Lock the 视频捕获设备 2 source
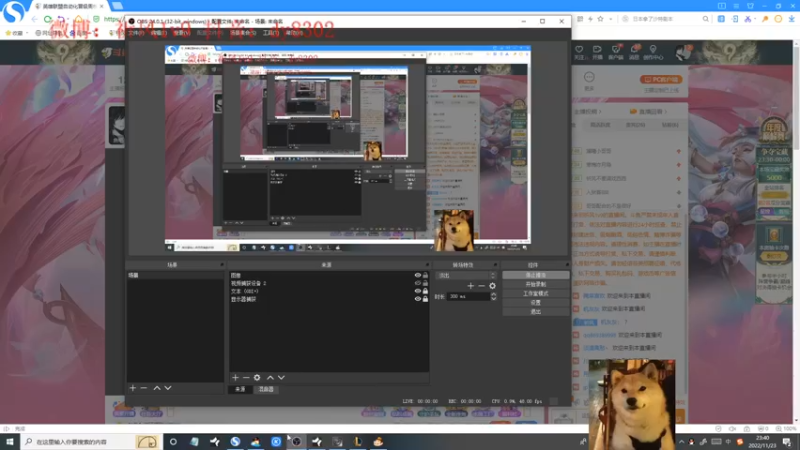Viewport: 800px width, 450px height. 425,283
